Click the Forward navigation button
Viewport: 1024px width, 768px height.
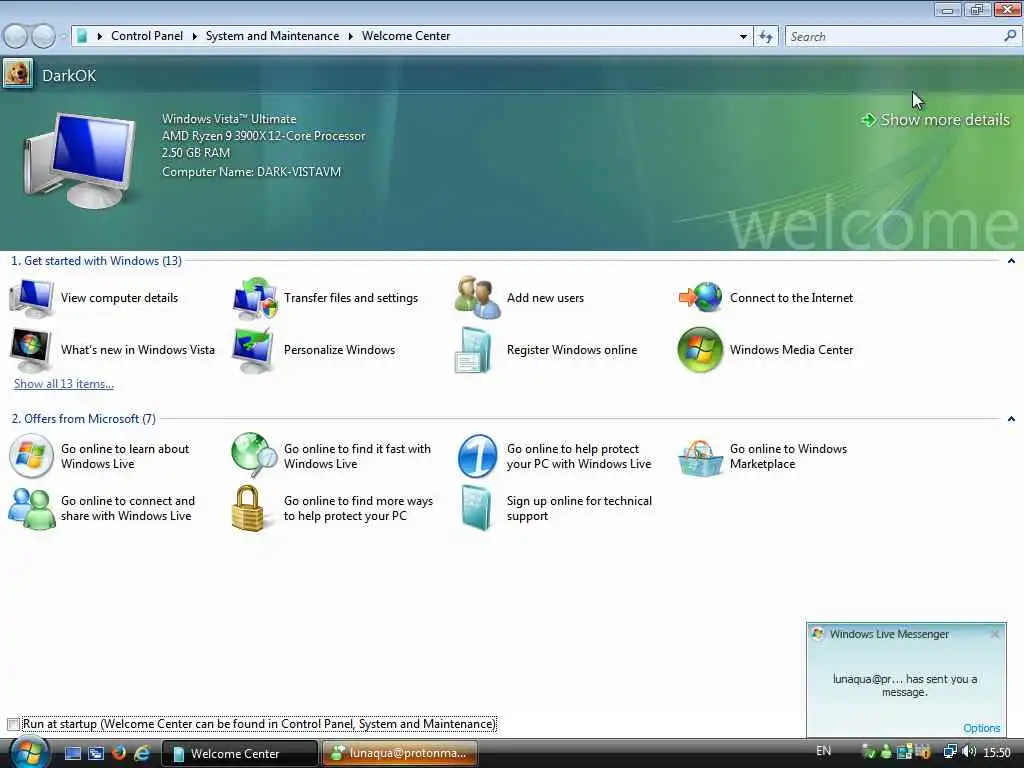pyautogui.click(x=43, y=36)
